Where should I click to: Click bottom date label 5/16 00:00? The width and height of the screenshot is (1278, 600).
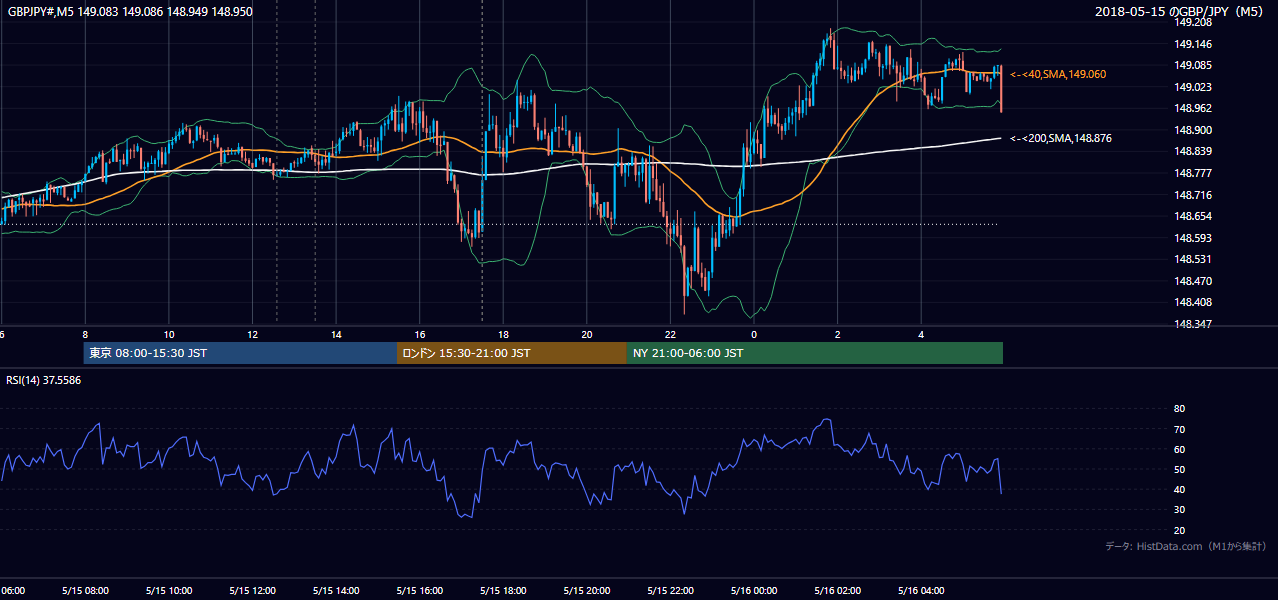click(x=753, y=590)
